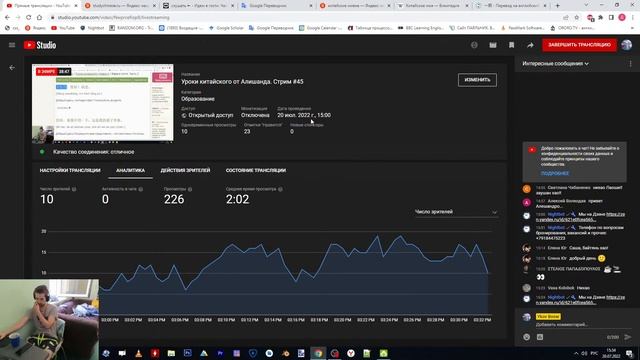Viewport: 640px width, 360px height.
Task: Open a new Chrome tab
Action: [x=558, y=5]
